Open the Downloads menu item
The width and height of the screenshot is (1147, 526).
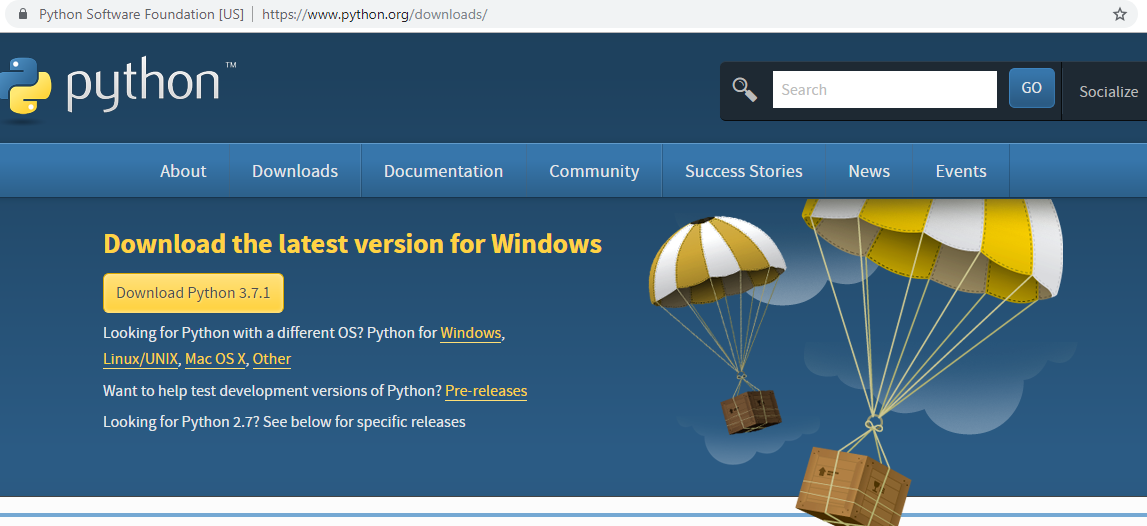[x=295, y=170]
